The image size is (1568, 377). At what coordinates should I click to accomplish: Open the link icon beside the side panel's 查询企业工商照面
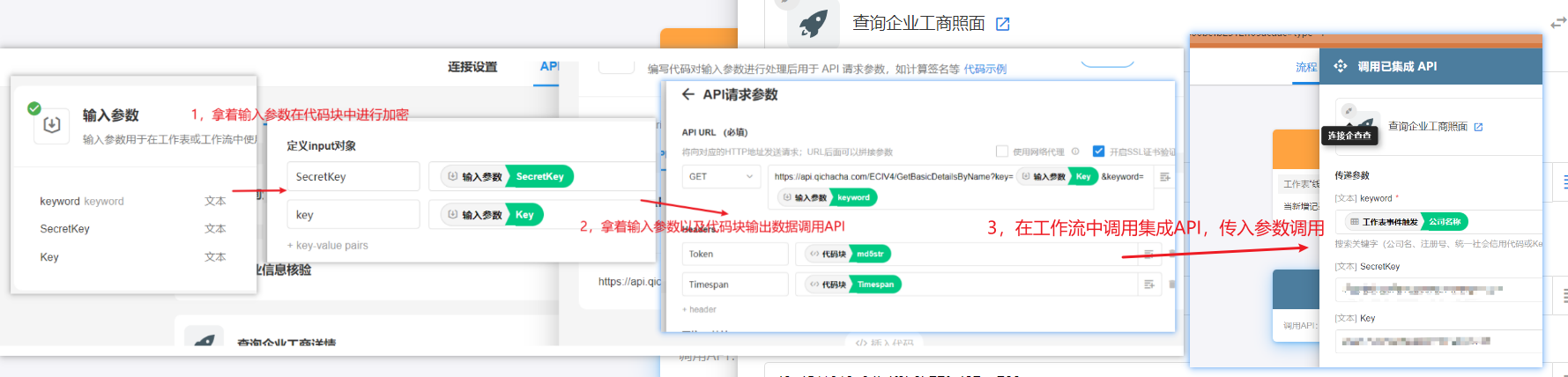tap(1478, 127)
